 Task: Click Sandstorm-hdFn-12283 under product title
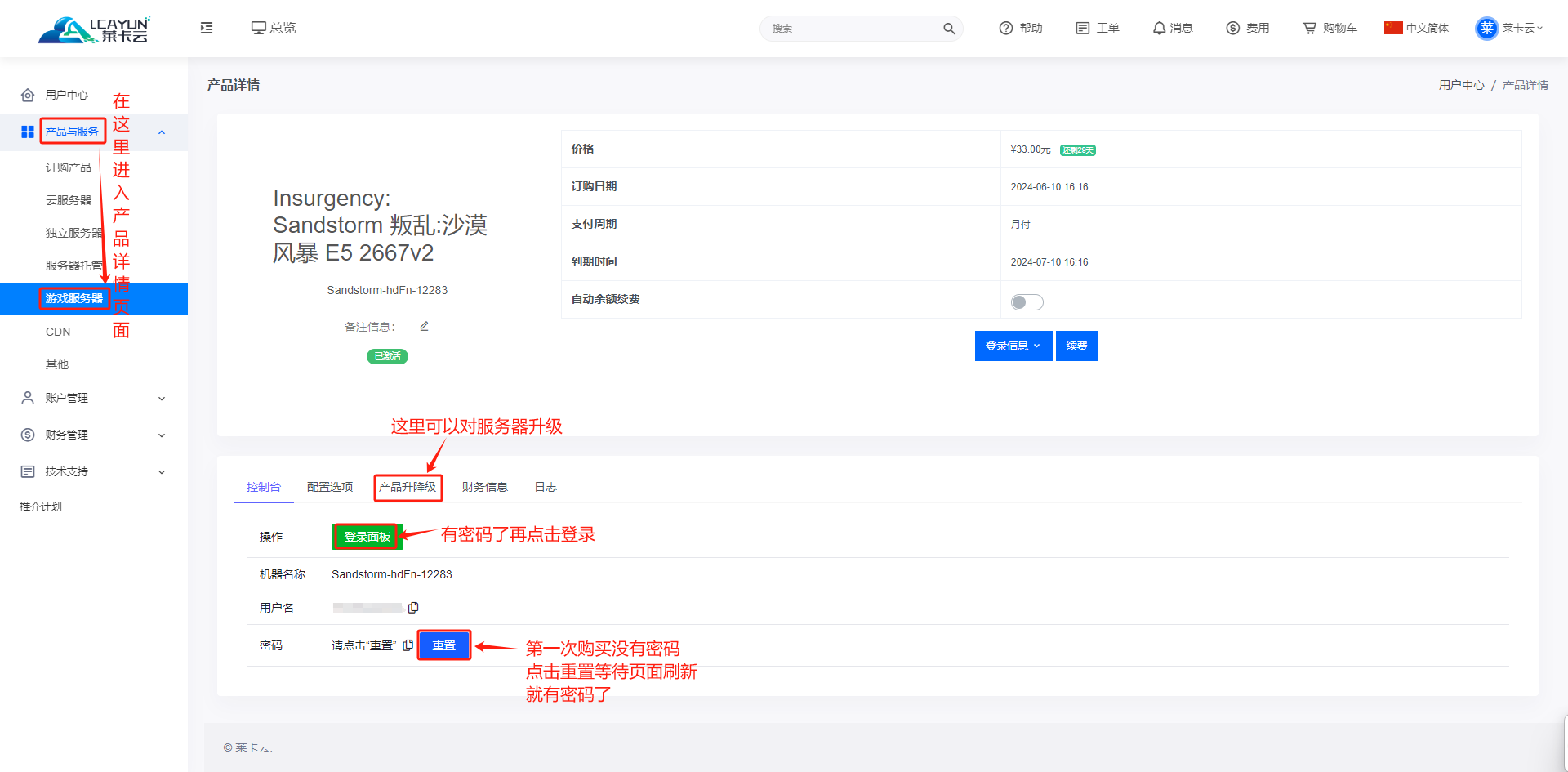tap(387, 290)
